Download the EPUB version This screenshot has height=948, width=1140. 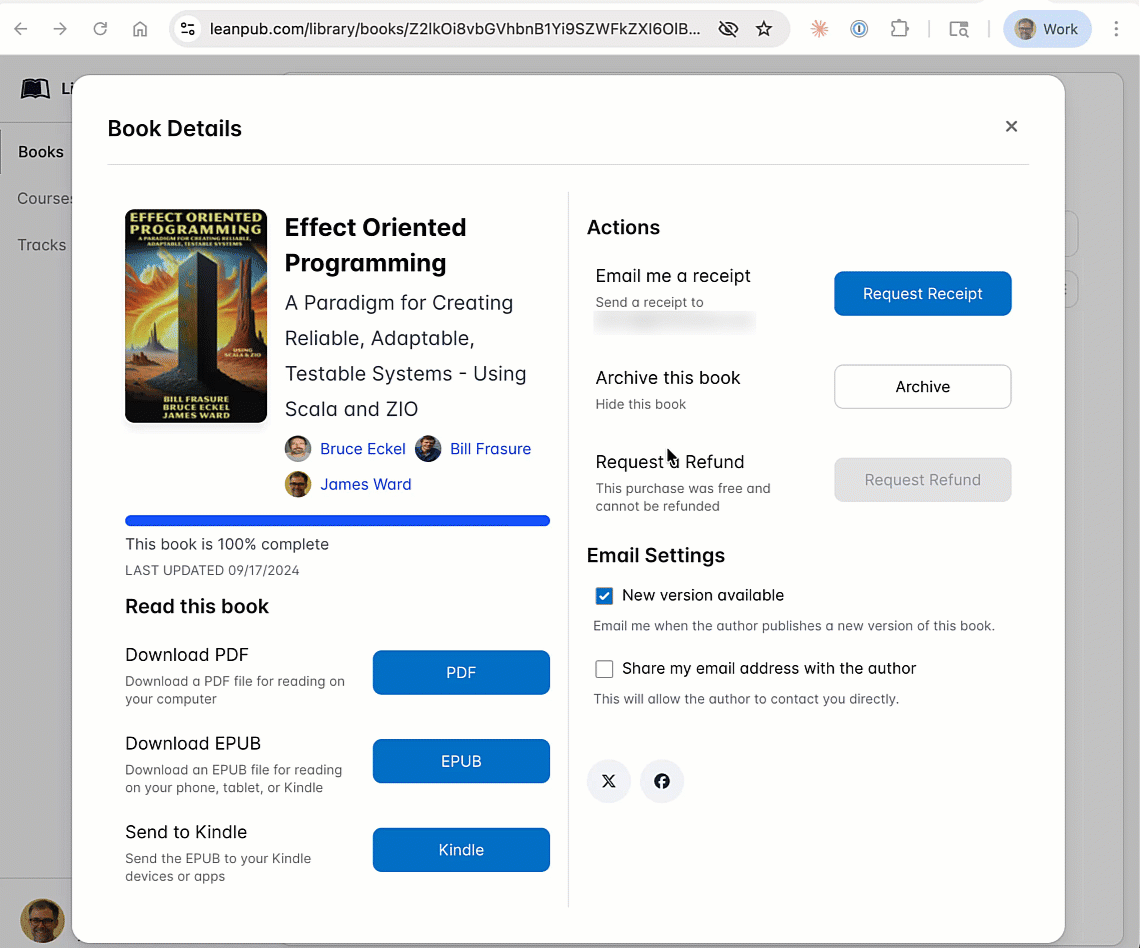click(461, 761)
